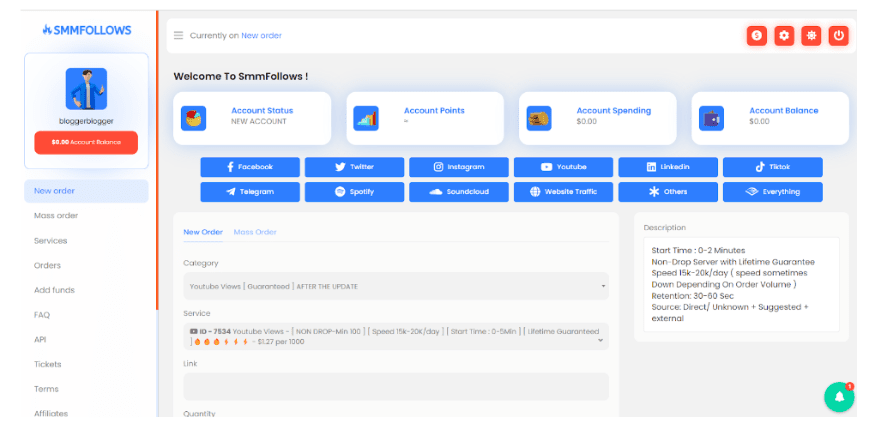Click the 'Start Time : 0-2 Minutes' text
This screenshot has height=434, width=876.
[x=698, y=250]
